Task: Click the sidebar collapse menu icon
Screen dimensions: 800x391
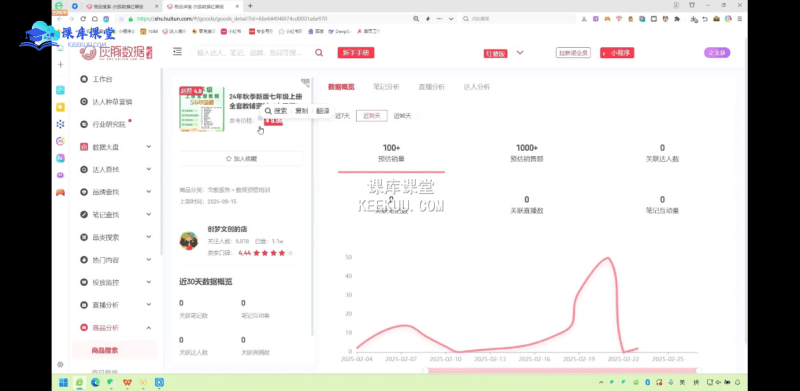Action: [x=177, y=52]
